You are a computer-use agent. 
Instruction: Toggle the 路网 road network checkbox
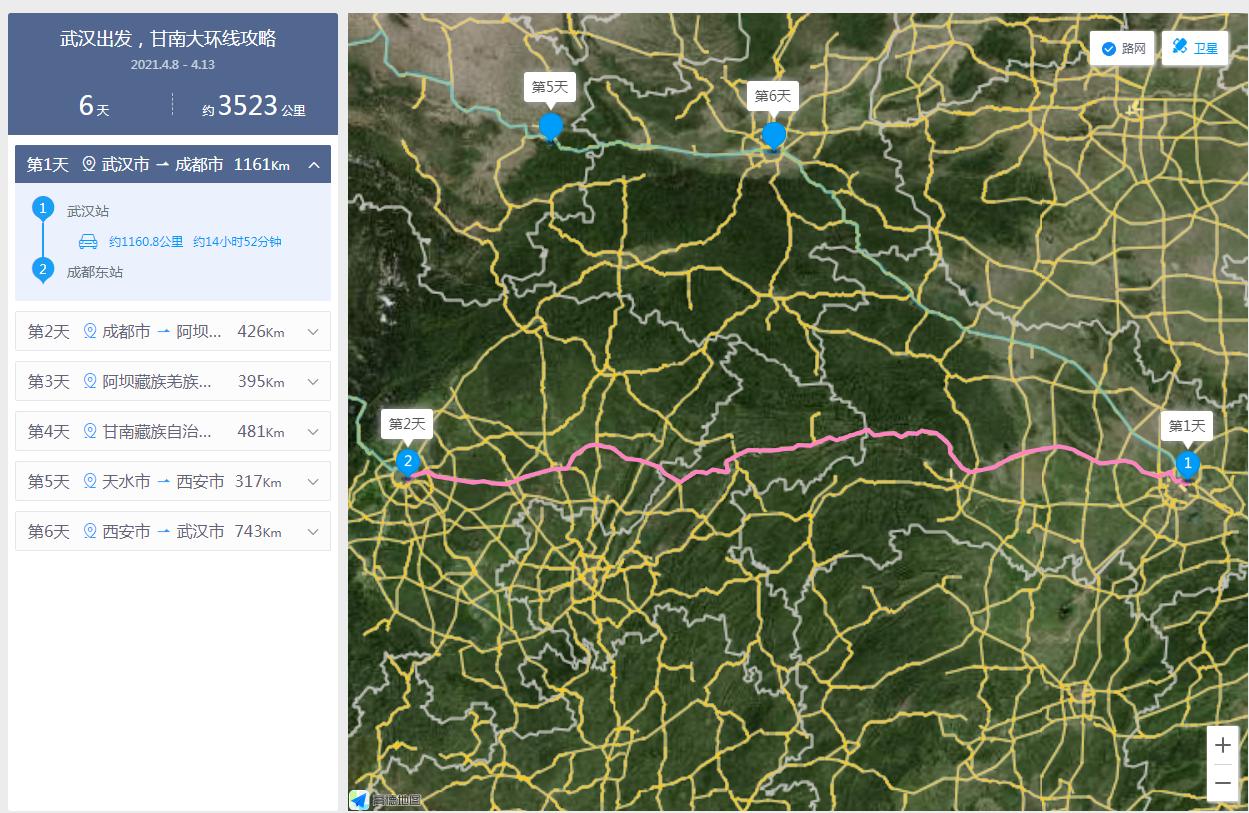click(x=1123, y=49)
